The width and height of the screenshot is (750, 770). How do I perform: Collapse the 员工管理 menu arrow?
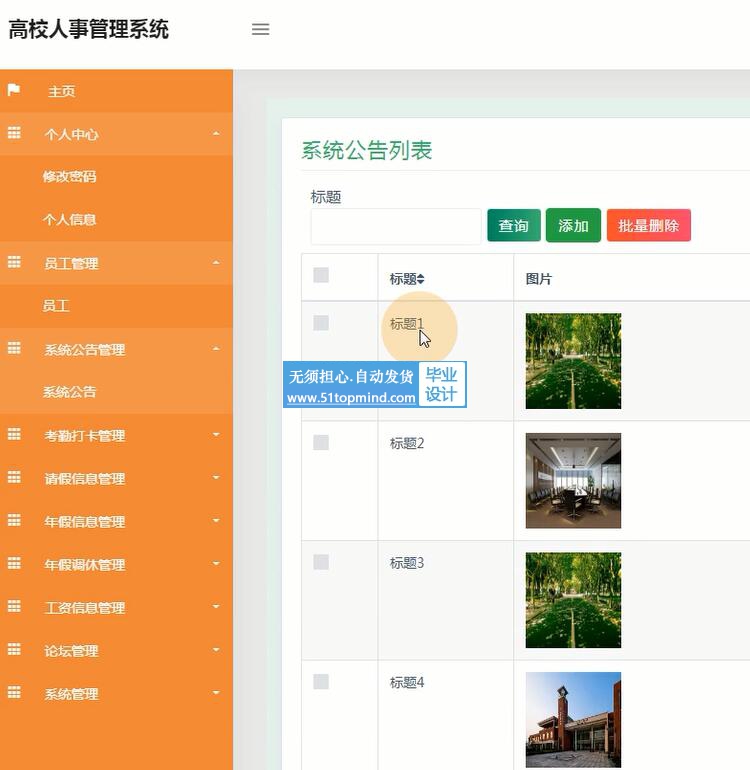(x=216, y=263)
